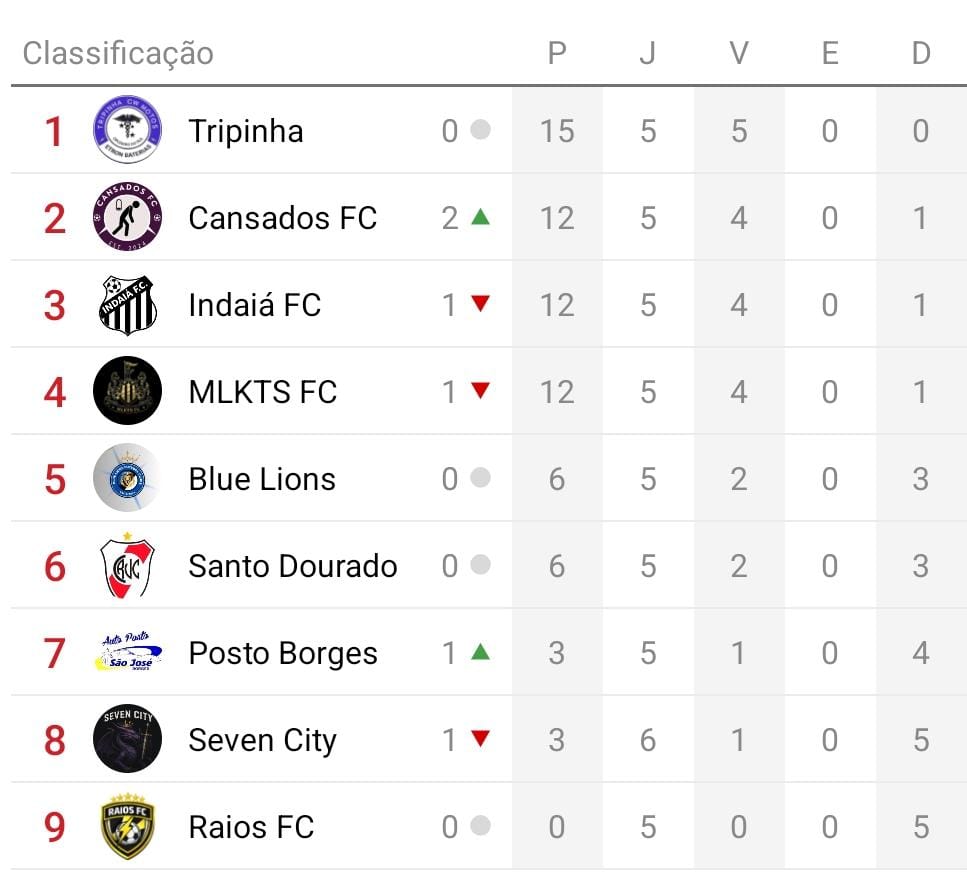Tap the Santo Dourado shield crest
The height and width of the screenshot is (875, 967).
(127, 565)
